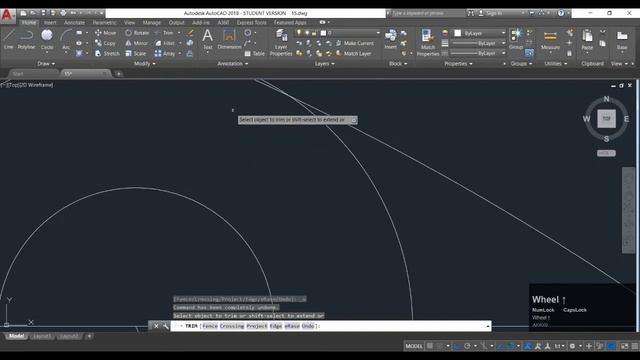Click the Erase tool icon
Image resolution: width=640 pixels, height=360 pixels.
click(x=190, y=33)
